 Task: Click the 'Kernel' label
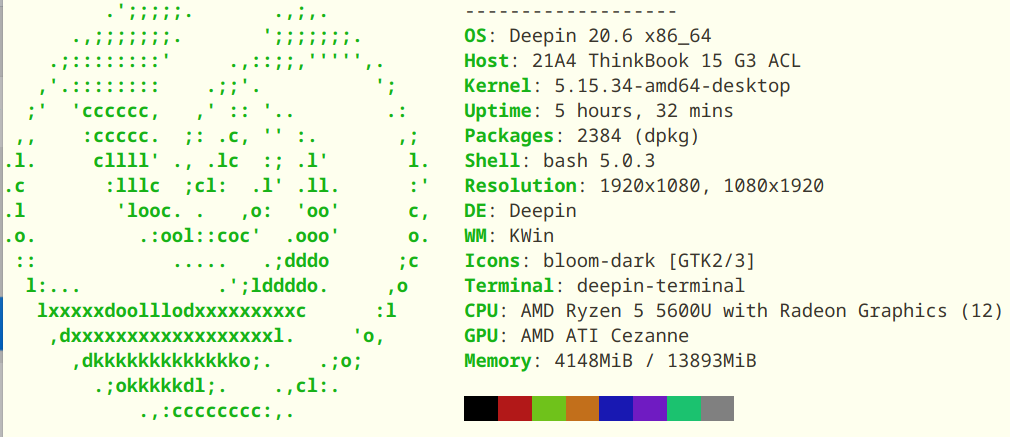click(498, 86)
